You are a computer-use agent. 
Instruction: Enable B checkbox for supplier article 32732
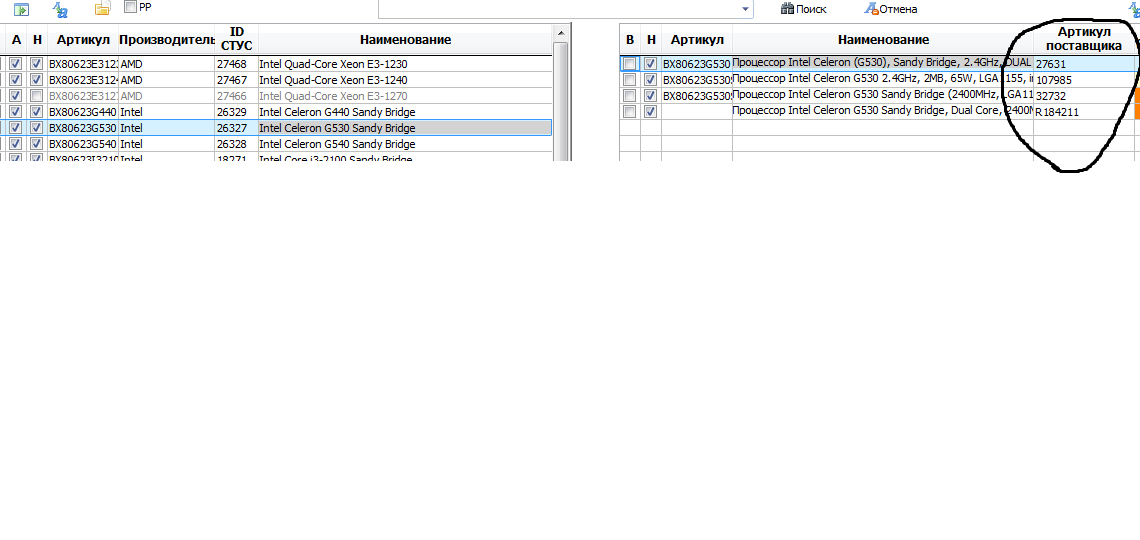click(630, 96)
